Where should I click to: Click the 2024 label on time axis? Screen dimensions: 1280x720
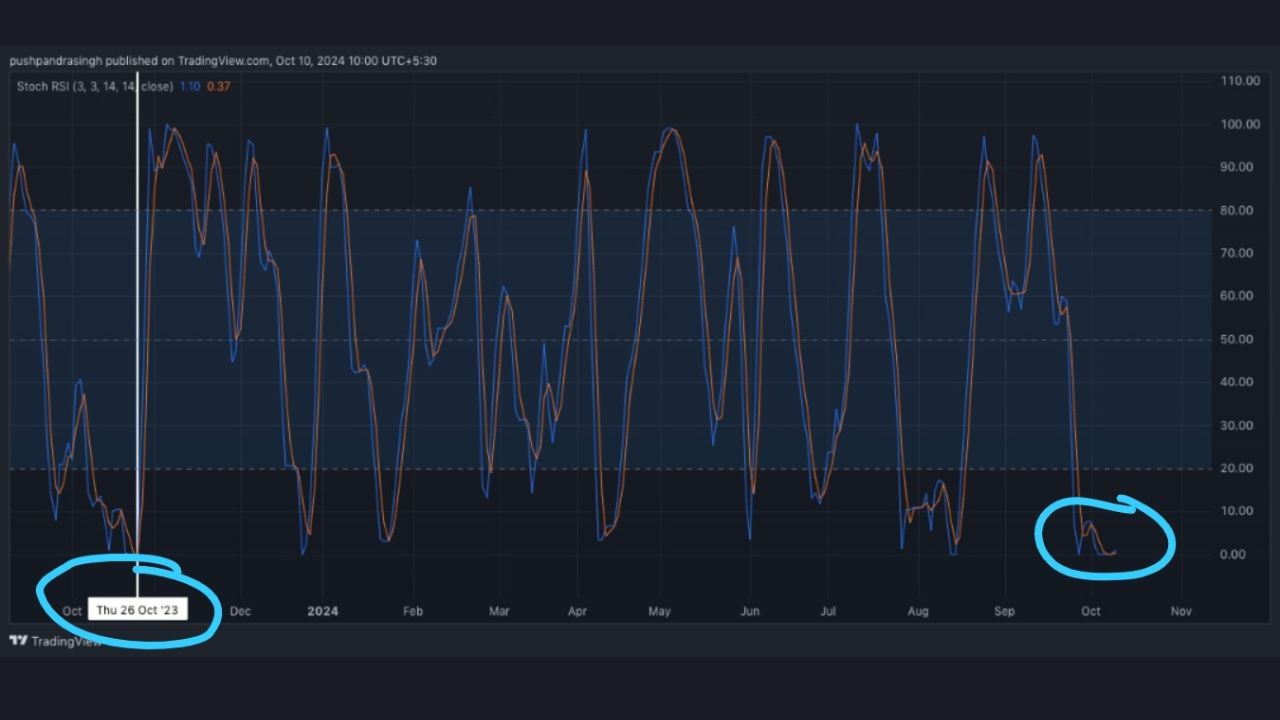click(x=323, y=611)
